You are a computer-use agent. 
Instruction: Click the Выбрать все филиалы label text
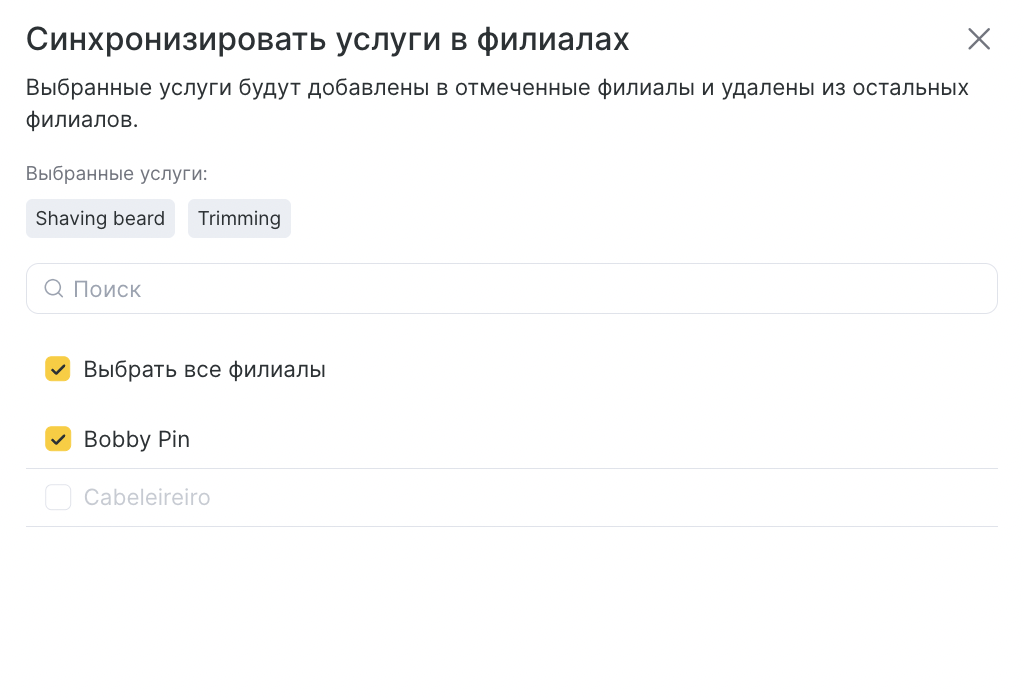(x=204, y=370)
